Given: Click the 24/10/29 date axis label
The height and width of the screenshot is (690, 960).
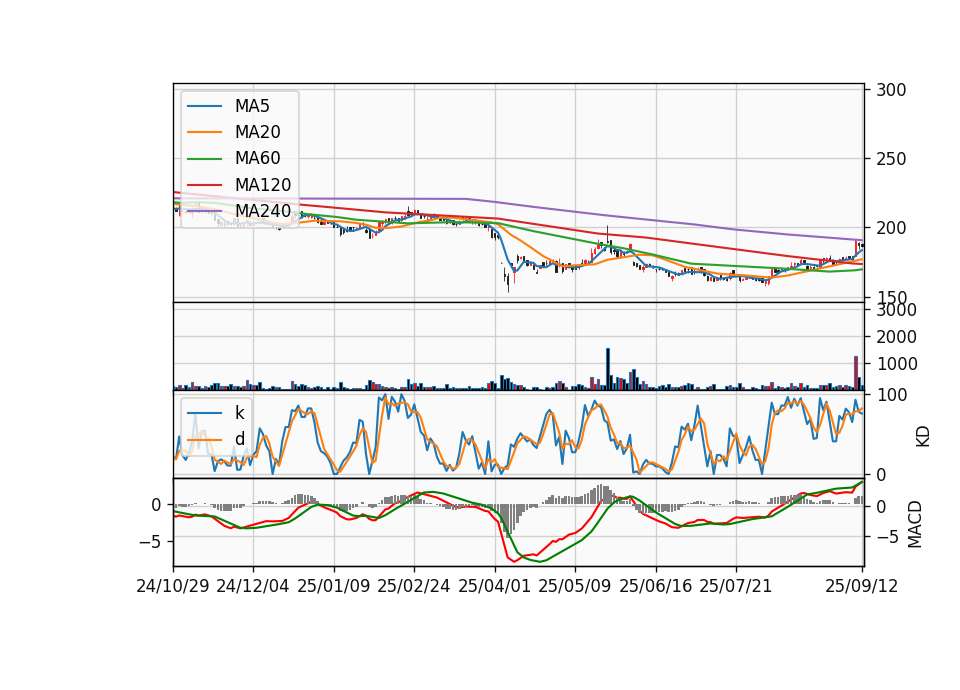Looking at the screenshot, I should click(x=173, y=587).
